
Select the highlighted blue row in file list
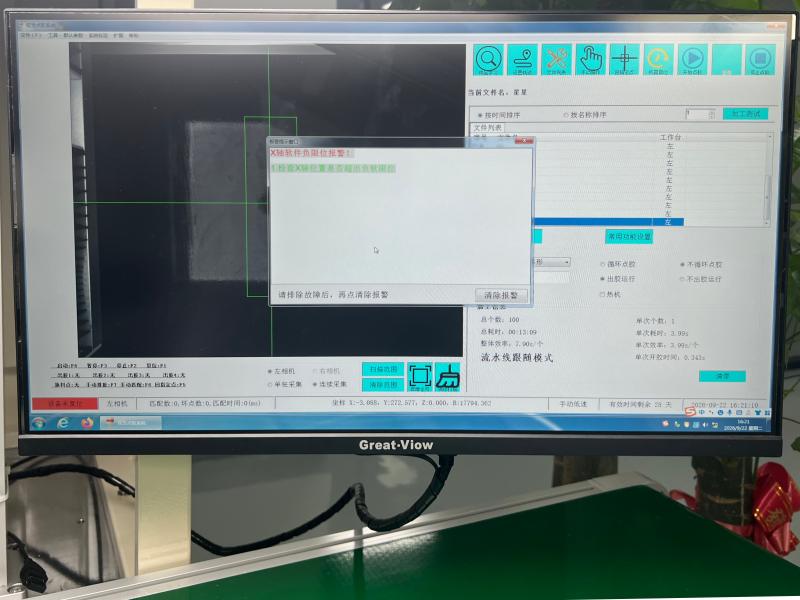(607, 222)
